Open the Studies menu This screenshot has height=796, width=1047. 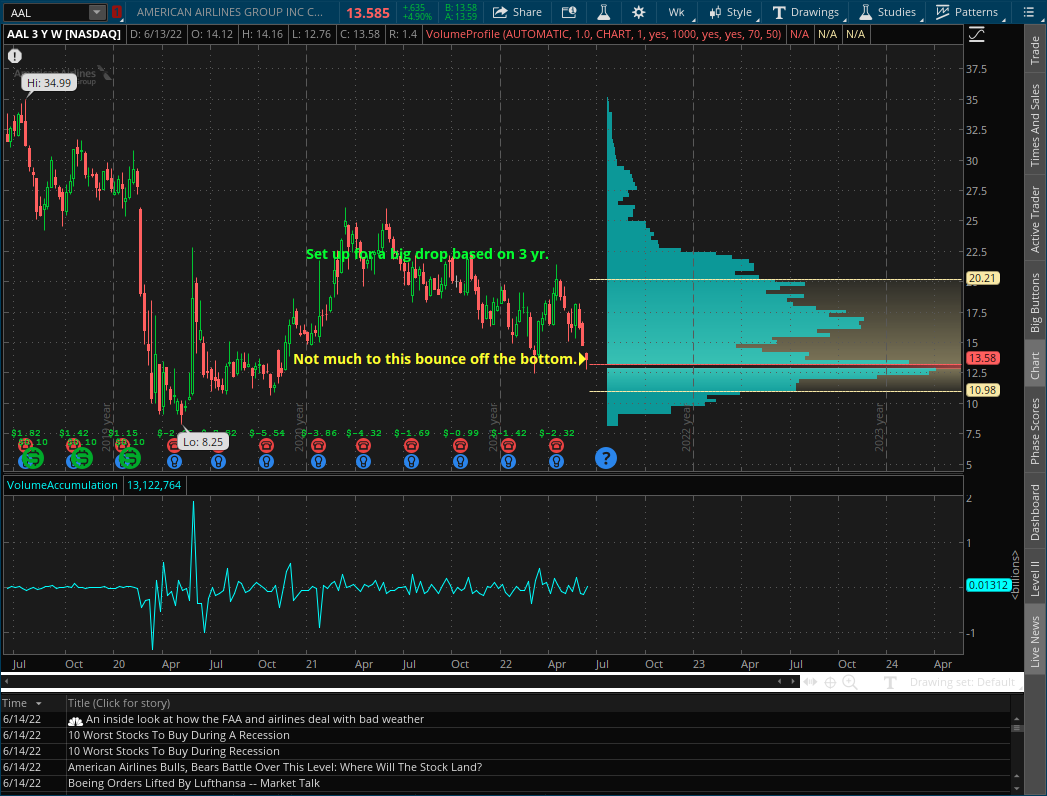[x=887, y=12]
